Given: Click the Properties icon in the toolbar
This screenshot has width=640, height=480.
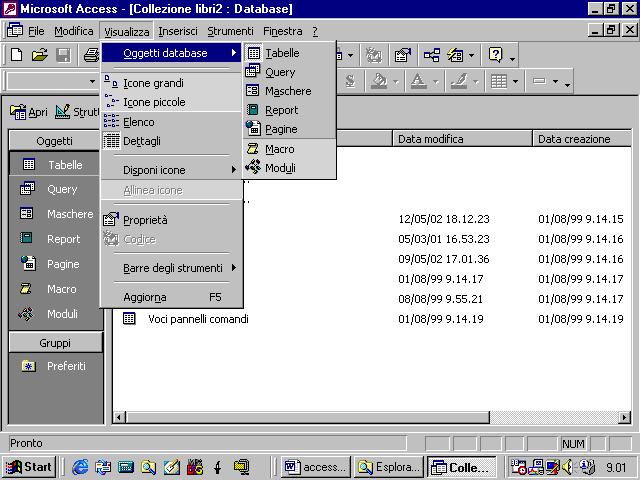Looking at the screenshot, I should point(402,55).
